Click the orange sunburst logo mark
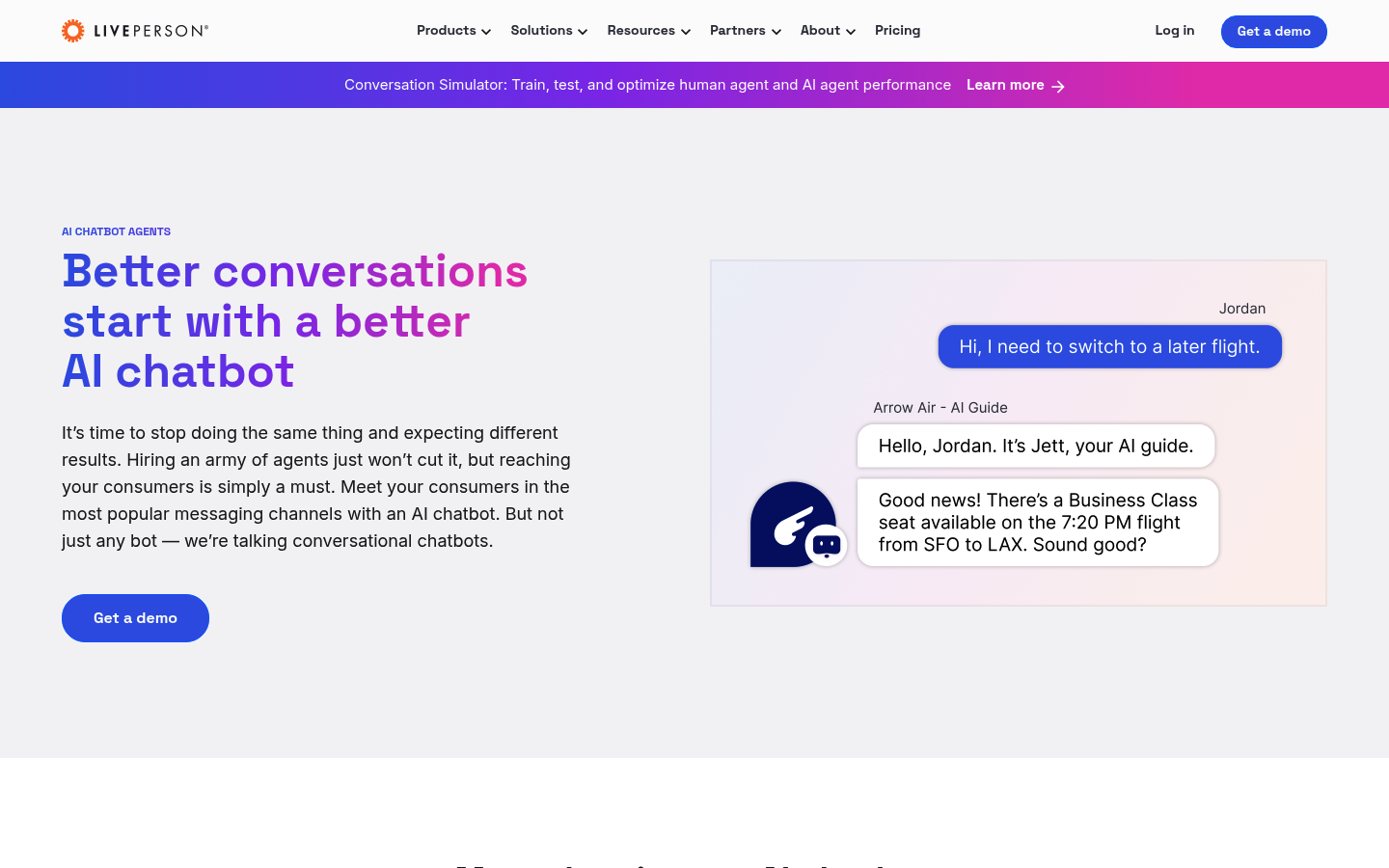Screen dimensions: 1389x868 pyautogui.click(x=73, y=30)
